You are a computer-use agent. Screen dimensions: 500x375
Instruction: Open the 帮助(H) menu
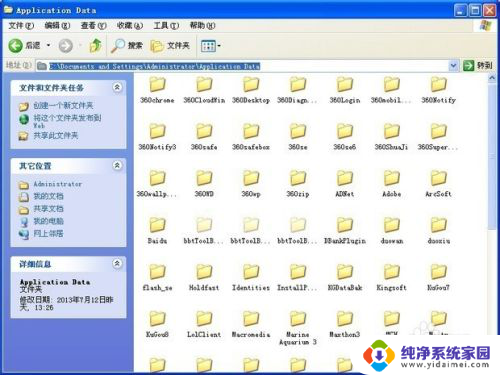coord(202,25)
